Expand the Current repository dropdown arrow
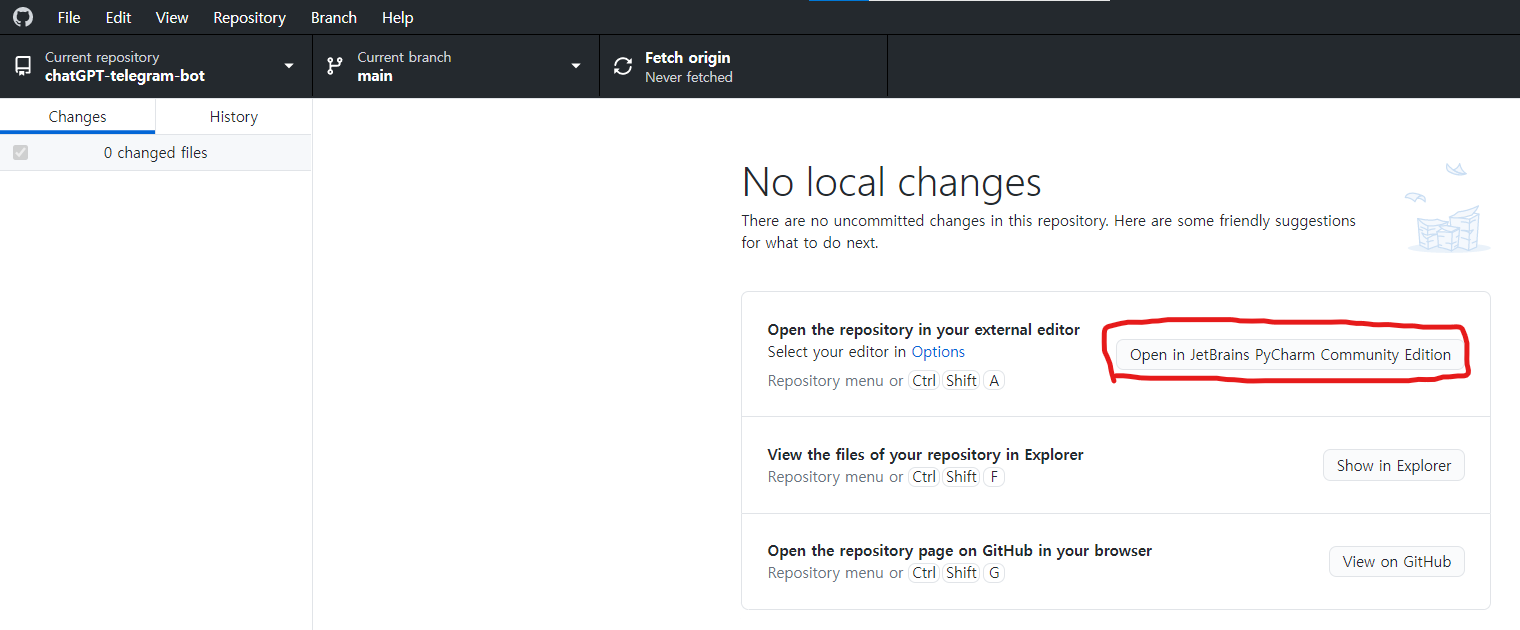This screenshot has height=630, width=1520. coord(289,66)
